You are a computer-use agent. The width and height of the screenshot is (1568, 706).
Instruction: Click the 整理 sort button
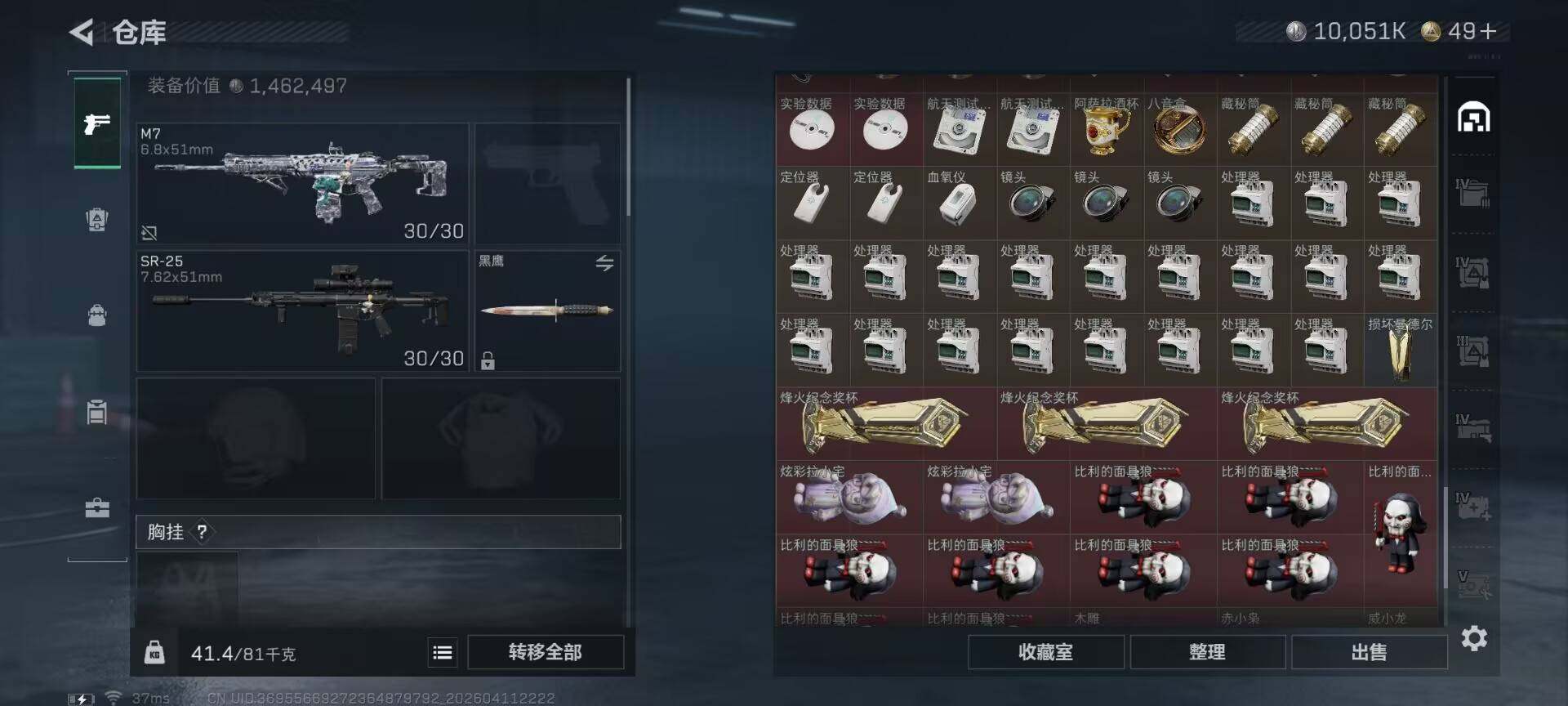1207,652
